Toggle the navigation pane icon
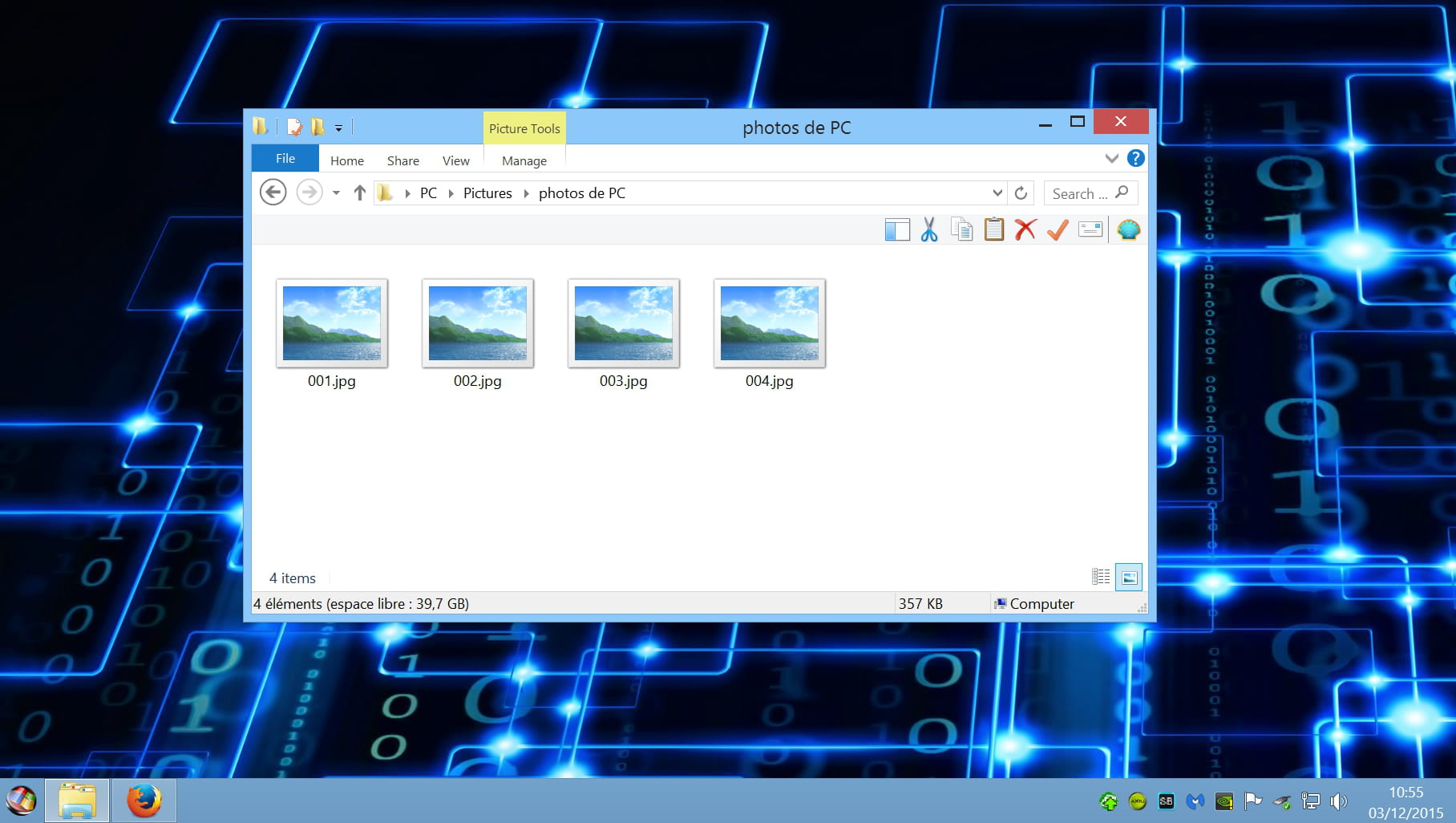This screenshot has height=823, width=1456. (897, 230)
